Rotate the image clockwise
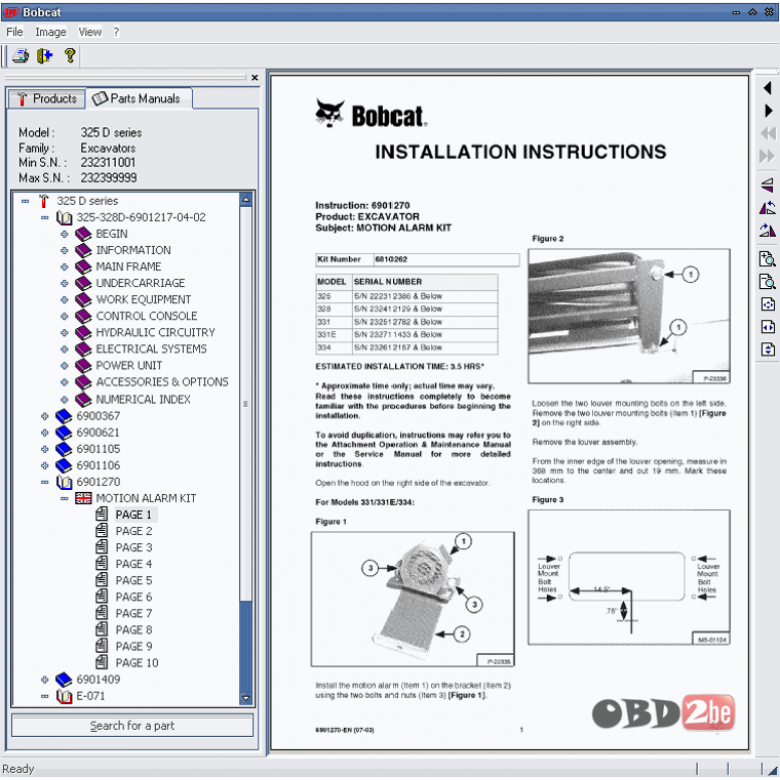The width and height of the screenshot is (780, 780). [768, 230]
